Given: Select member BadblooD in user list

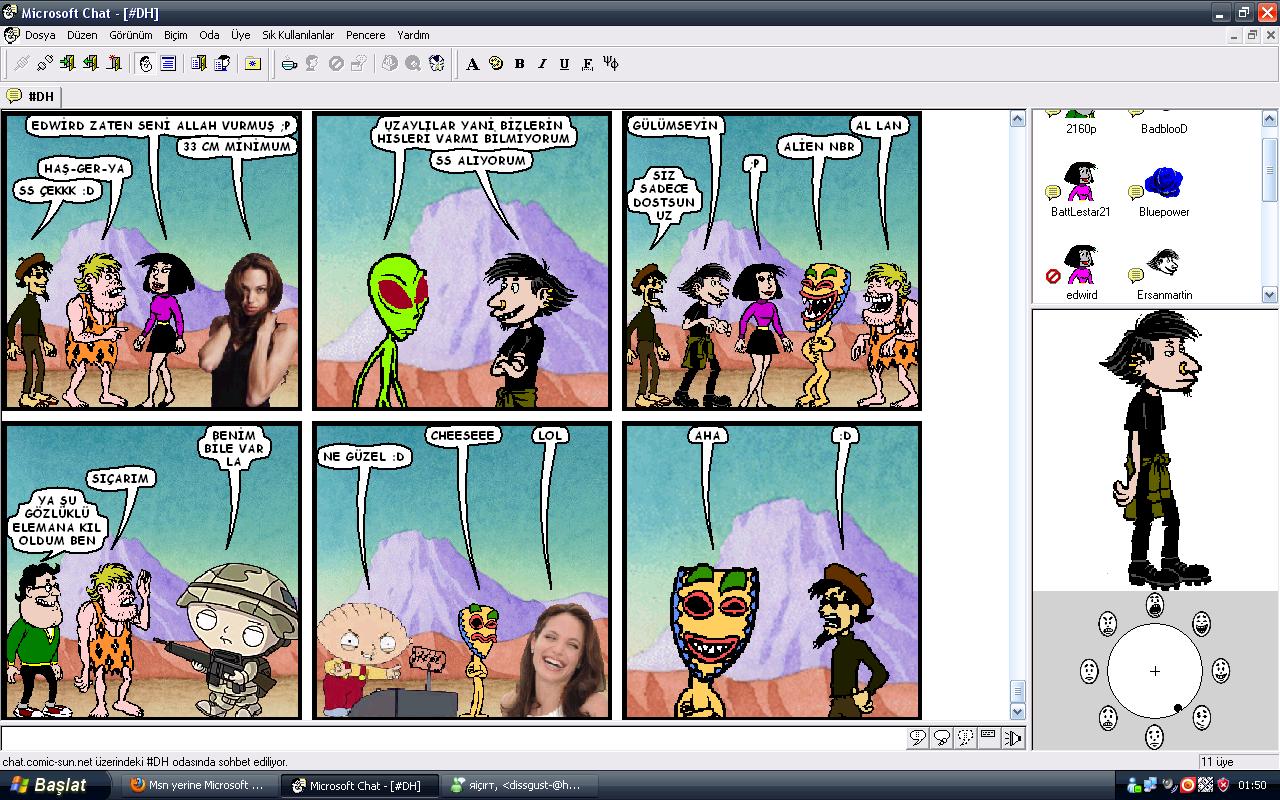Looking at the screenshot, I should 1164,128.
